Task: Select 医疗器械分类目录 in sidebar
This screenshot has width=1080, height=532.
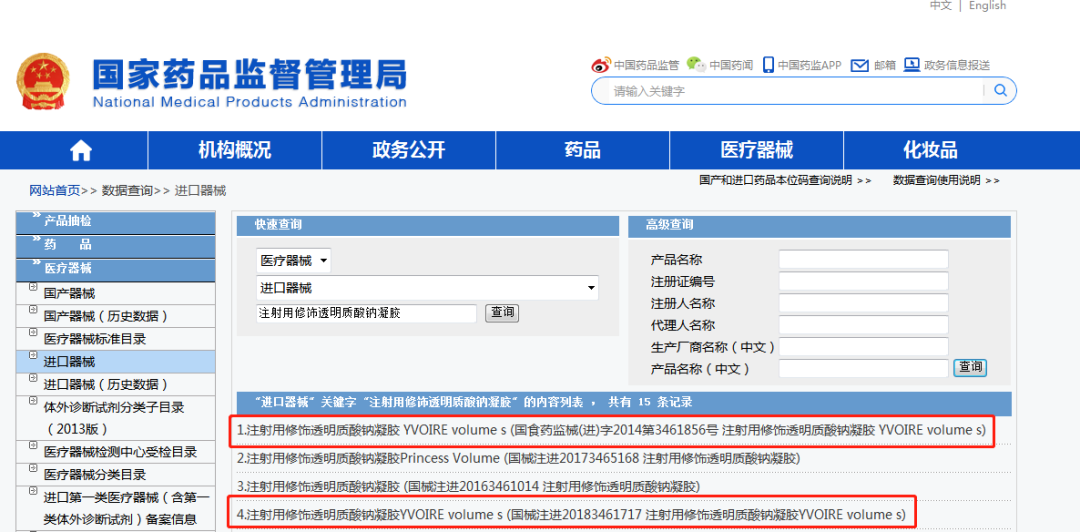Action: click(95, 475)
